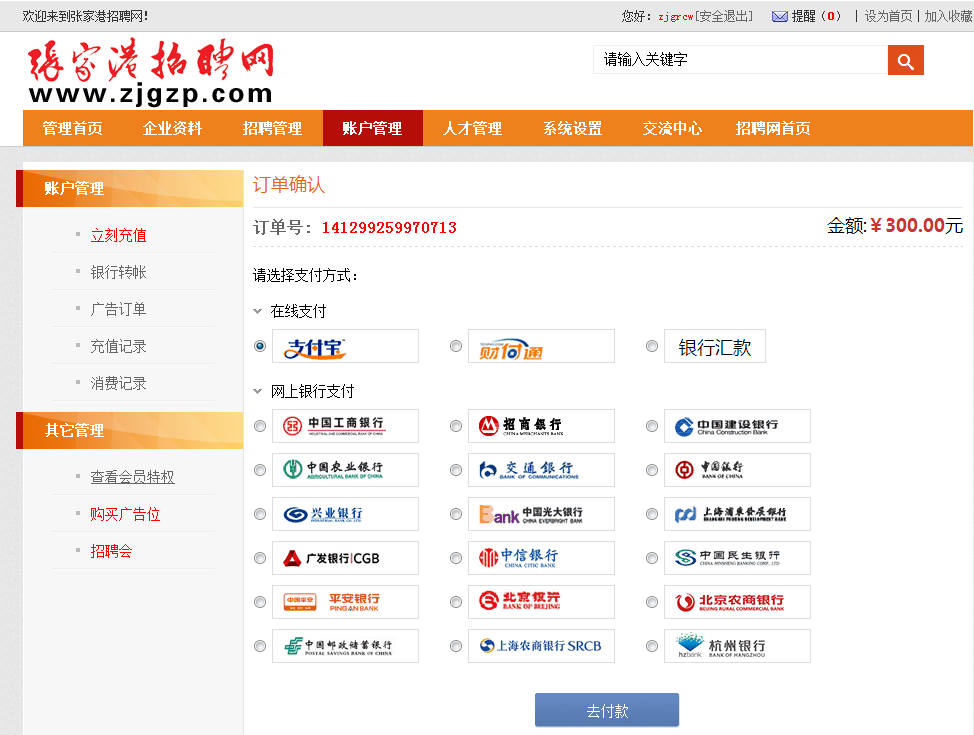Click the 去付款 payment button

tap(607, 710)
